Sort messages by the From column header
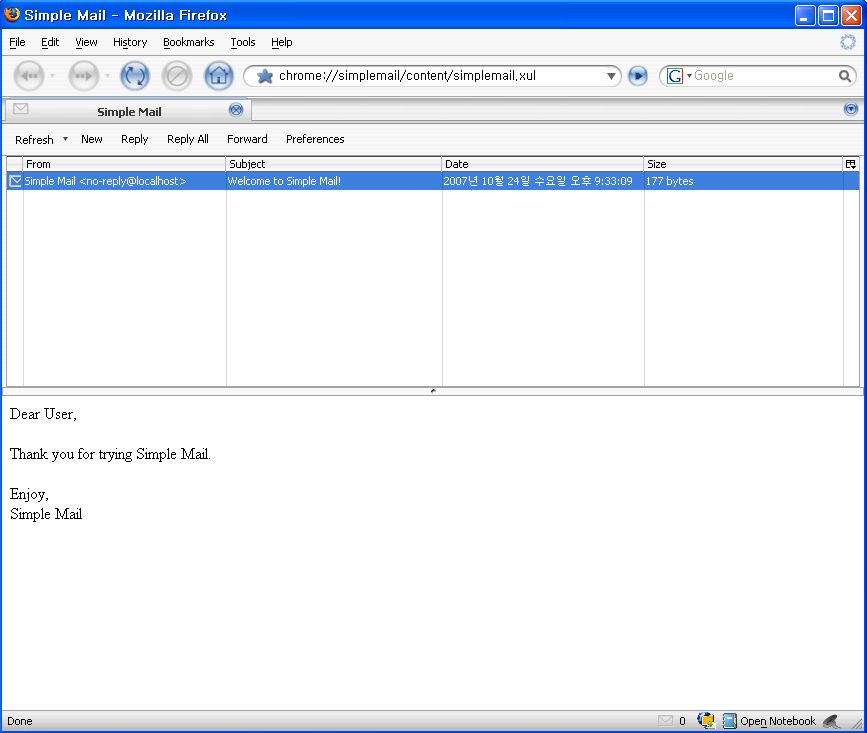867x733 pixels. tap(124, 164)
